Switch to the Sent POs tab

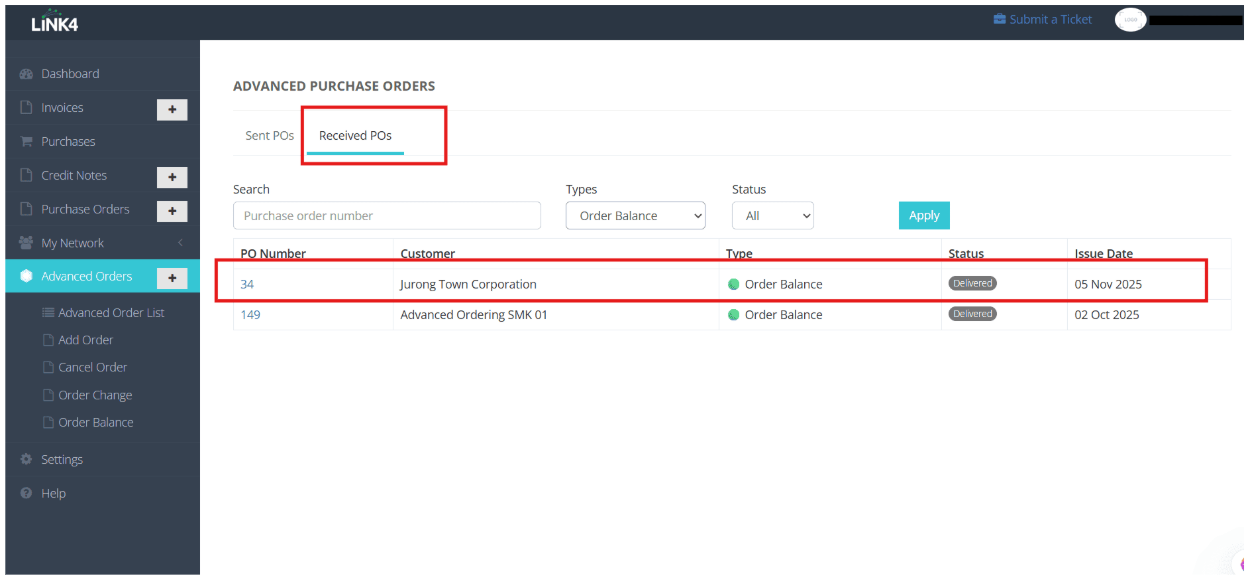[x=269, y=135]
